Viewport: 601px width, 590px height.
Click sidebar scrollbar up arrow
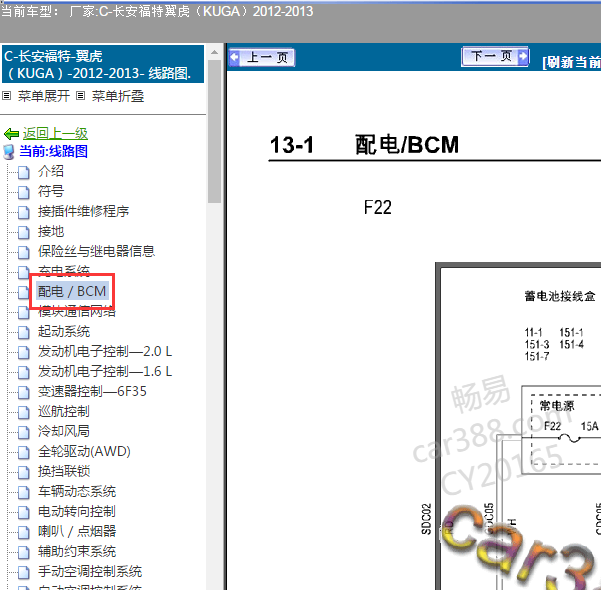[x=214, y=53]
